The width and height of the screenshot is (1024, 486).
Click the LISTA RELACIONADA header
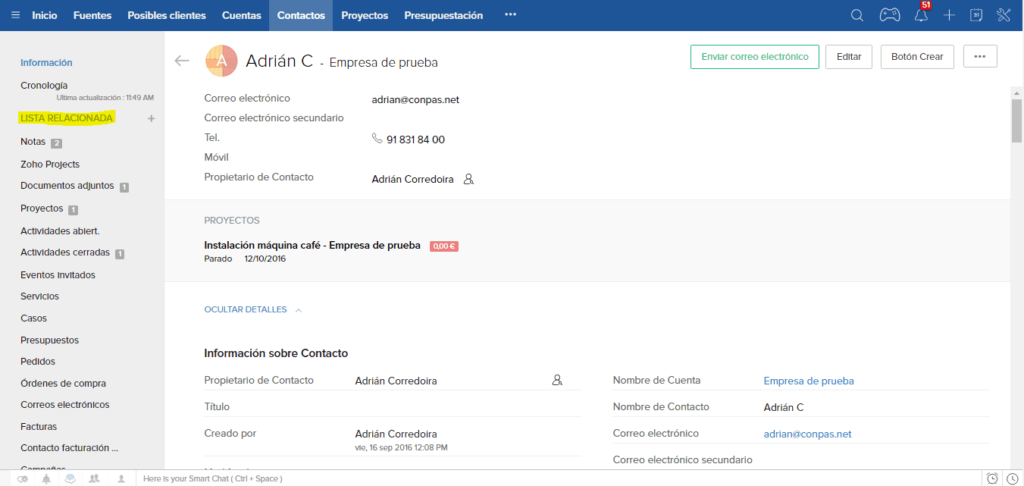coord(67,118)
